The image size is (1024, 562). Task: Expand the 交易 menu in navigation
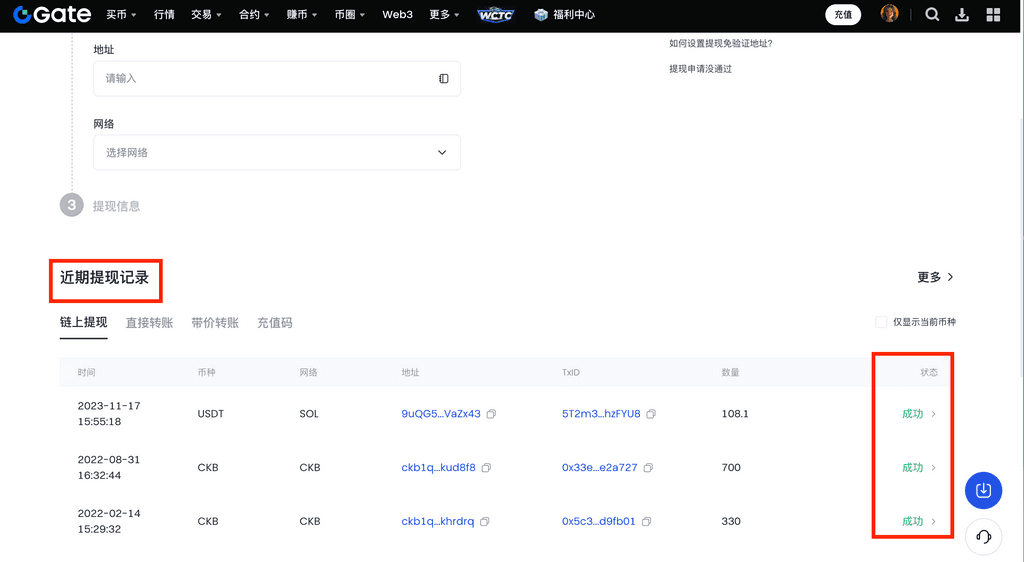[x=206, y=15]
